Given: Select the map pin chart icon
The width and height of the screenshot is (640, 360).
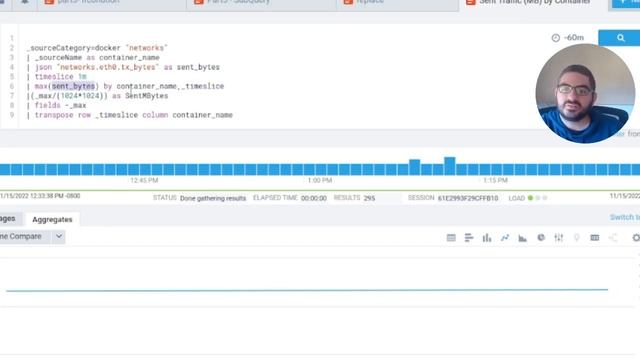Looking at the screenshot, I should pyautogui.click(x=576, y=238).
